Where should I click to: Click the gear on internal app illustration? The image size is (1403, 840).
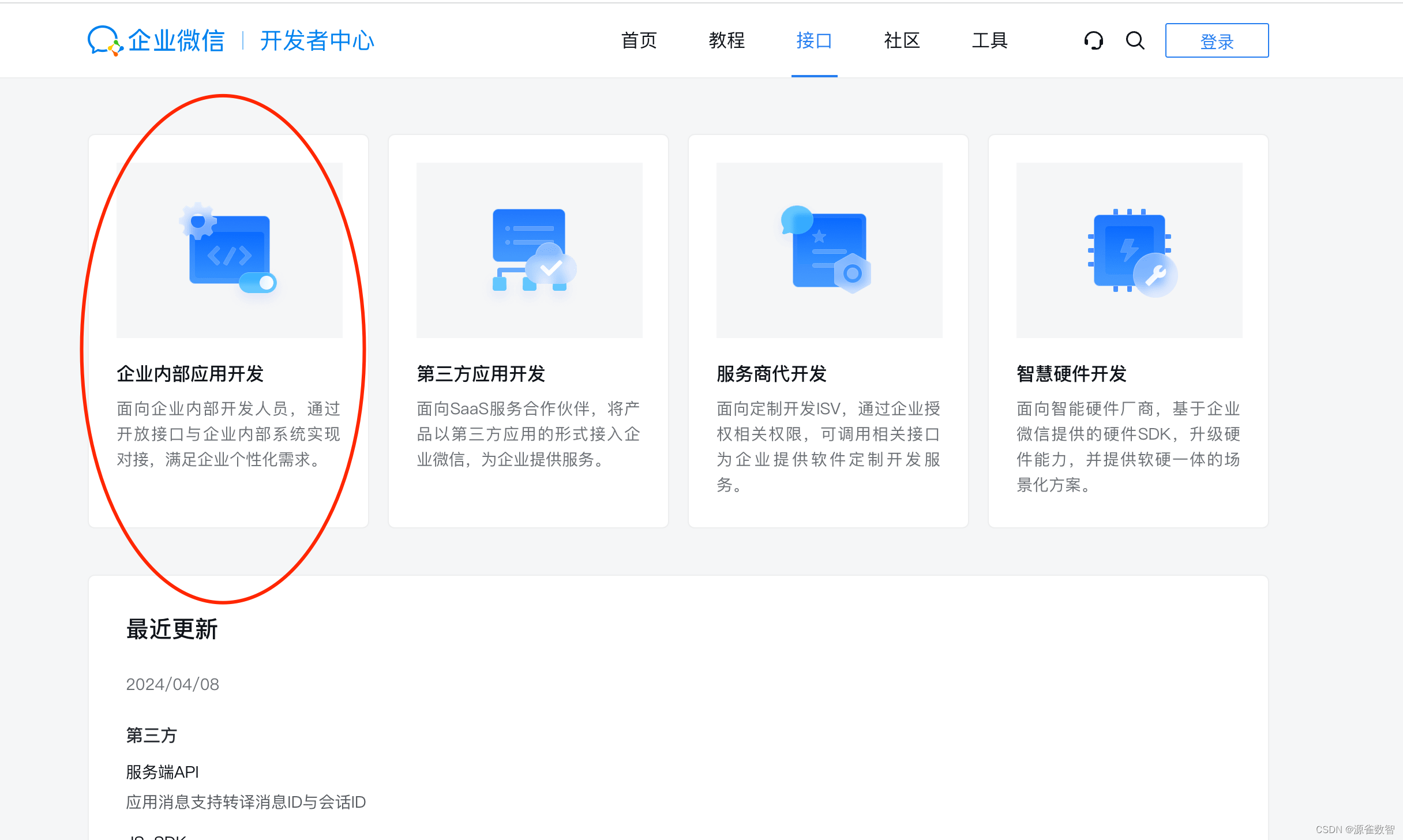[198, 221]
